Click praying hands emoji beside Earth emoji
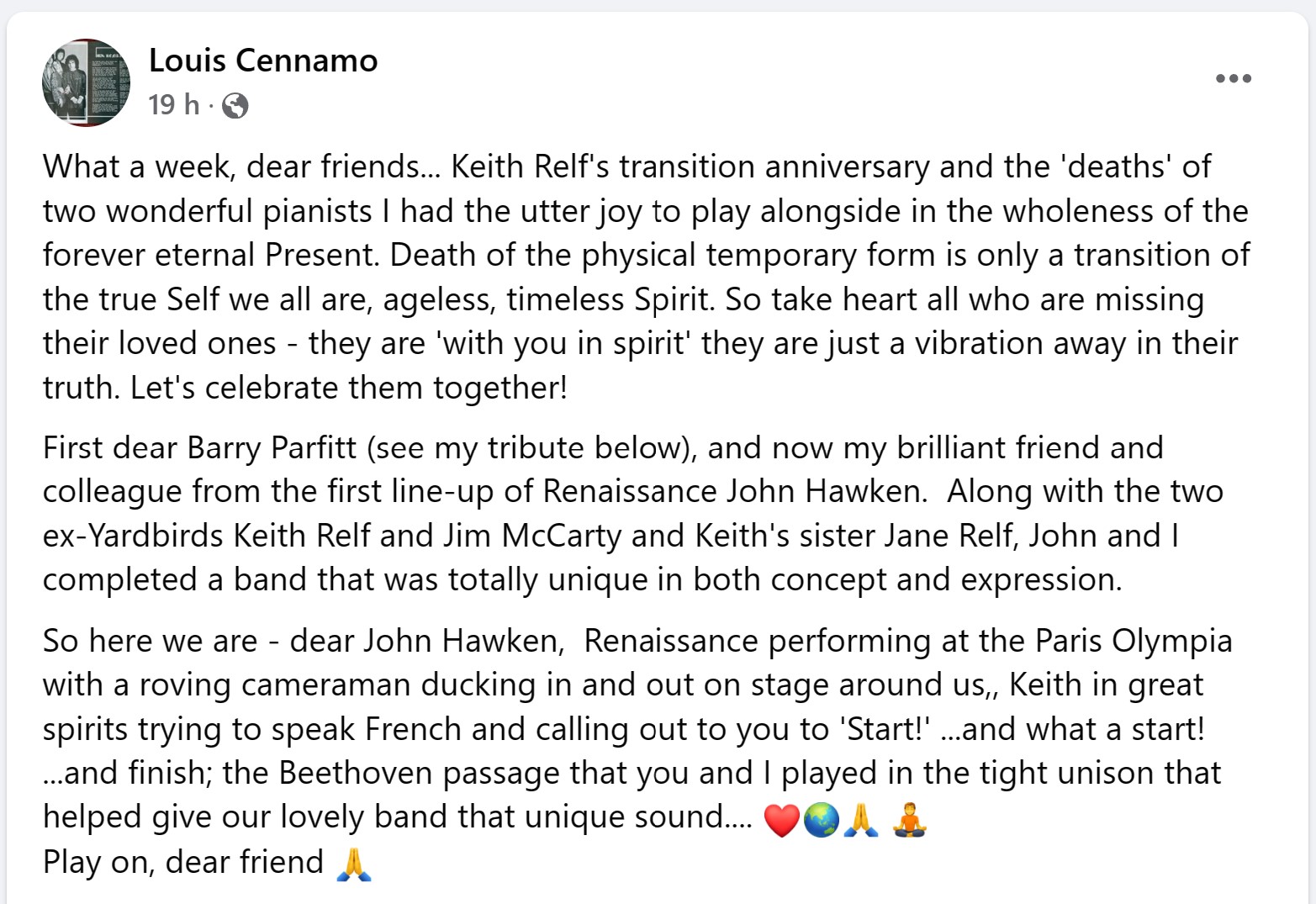Screen dimensions: 1316x904 click(x=861, y=820)
